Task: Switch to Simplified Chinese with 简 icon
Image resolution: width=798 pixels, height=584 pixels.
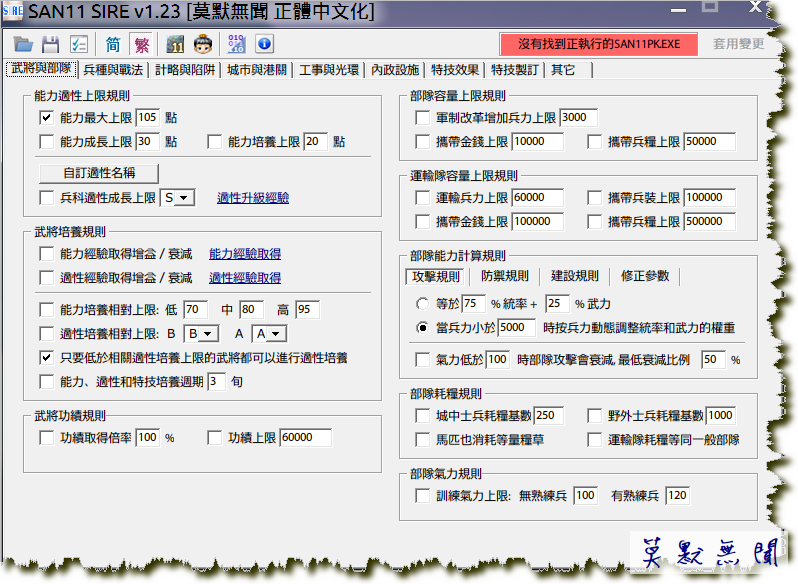Action: 113,44
